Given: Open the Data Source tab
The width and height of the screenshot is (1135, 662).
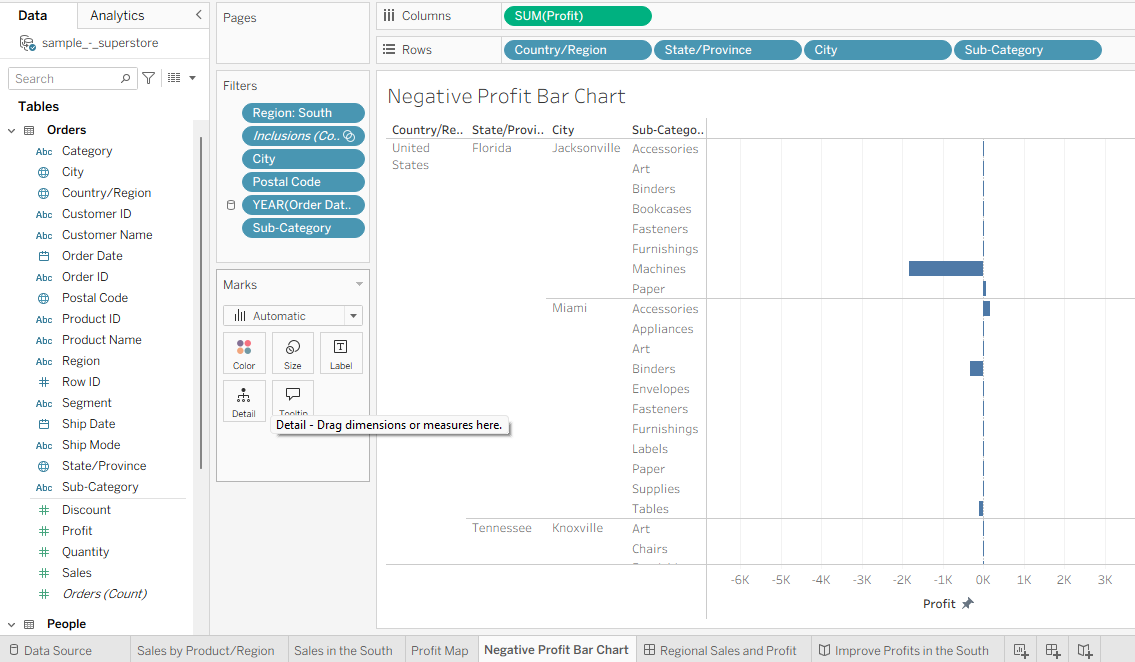Looking at the screenshot, I should coord(51,650).
